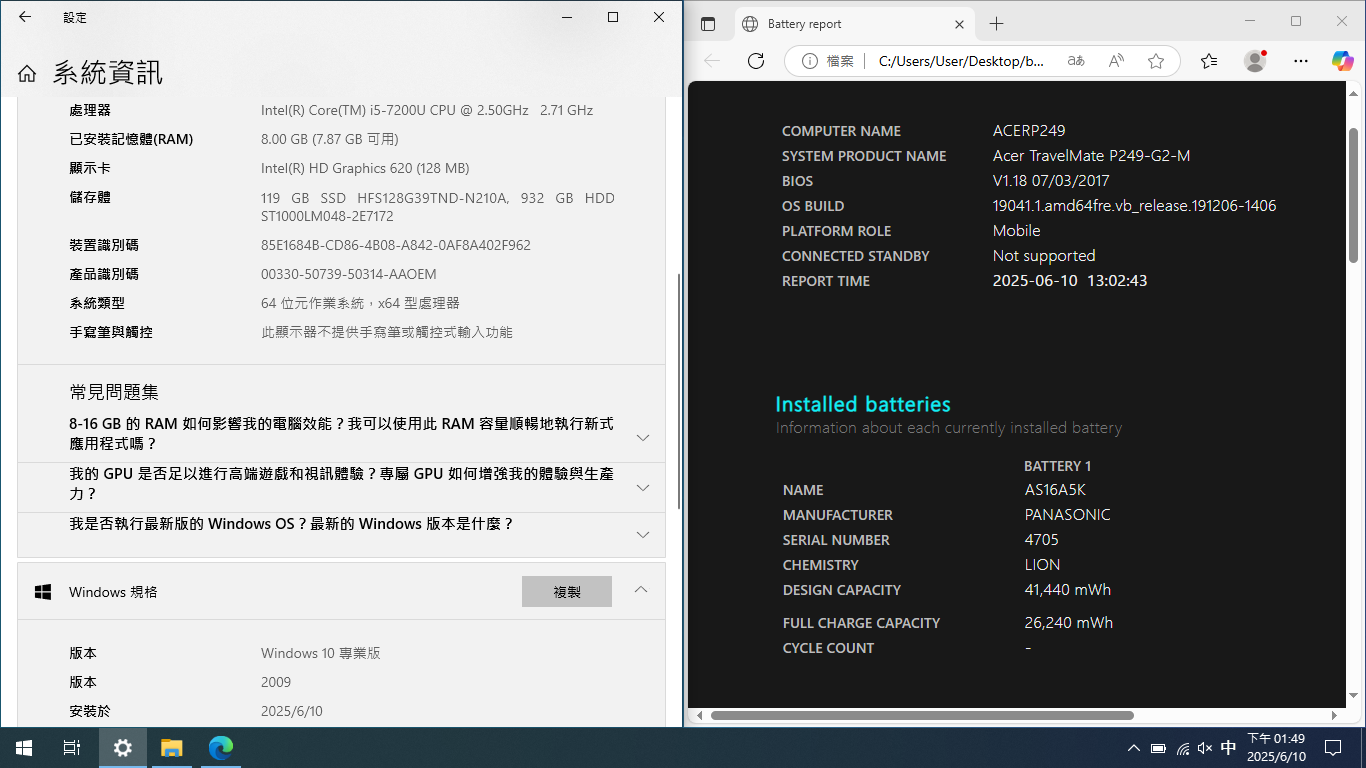Open File Explorer from the taskbar
This screenshot has width=1366, height=768.
pos(172,748)
